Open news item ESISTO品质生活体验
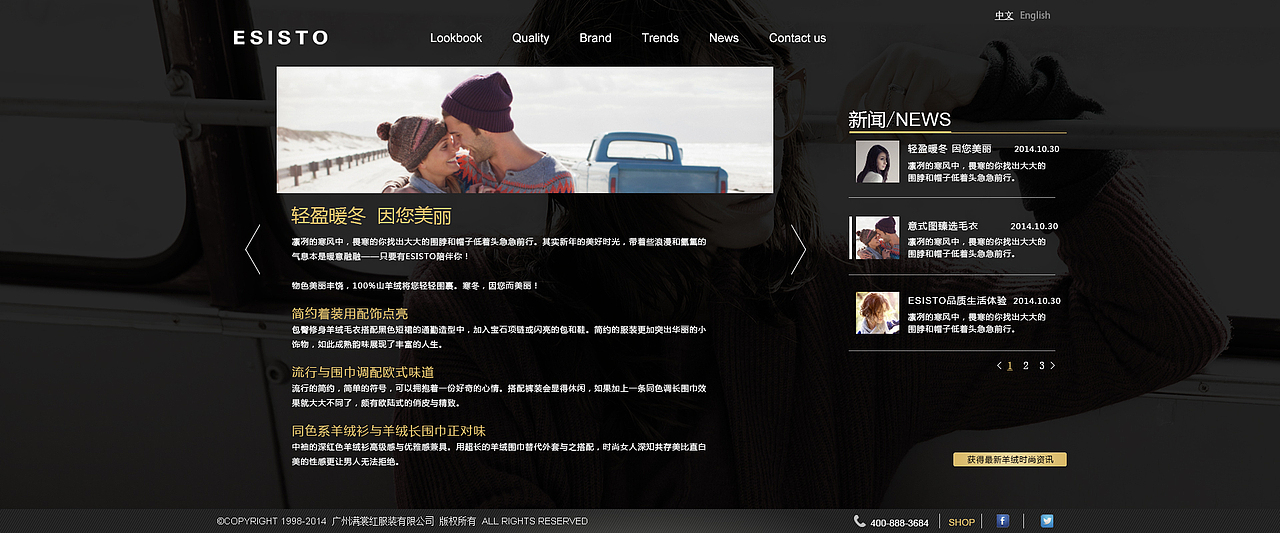This screenshot has height=533, width=1280. point(957,300)
